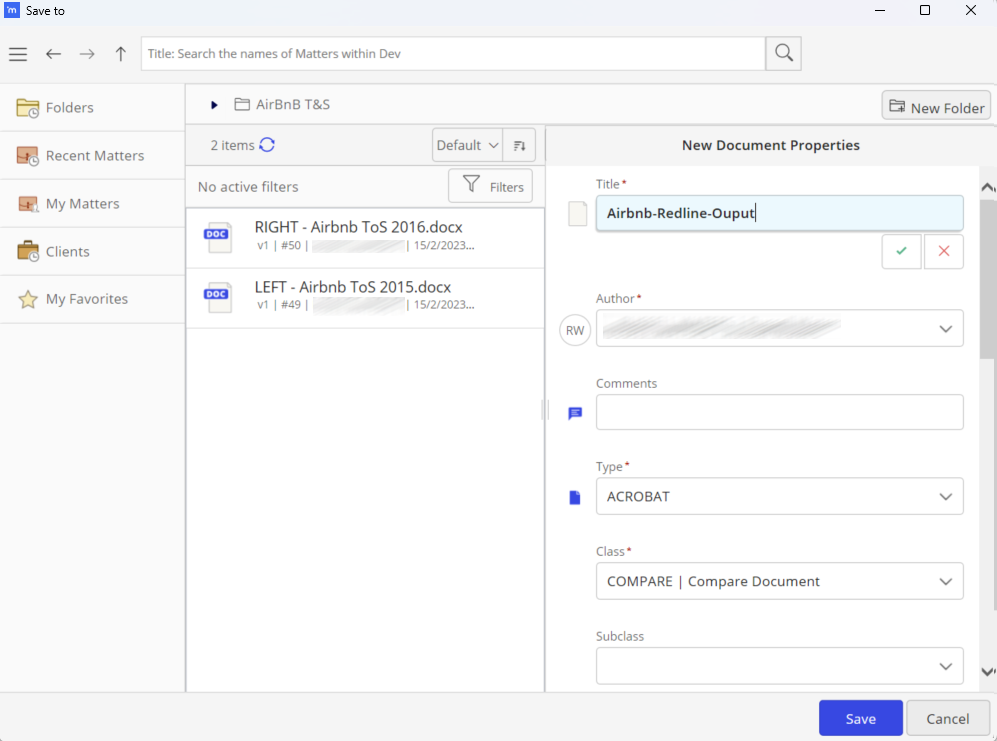The image size is (997, 741).
Task: Open the Subclass dropdown
Action: tap(780, 666)
